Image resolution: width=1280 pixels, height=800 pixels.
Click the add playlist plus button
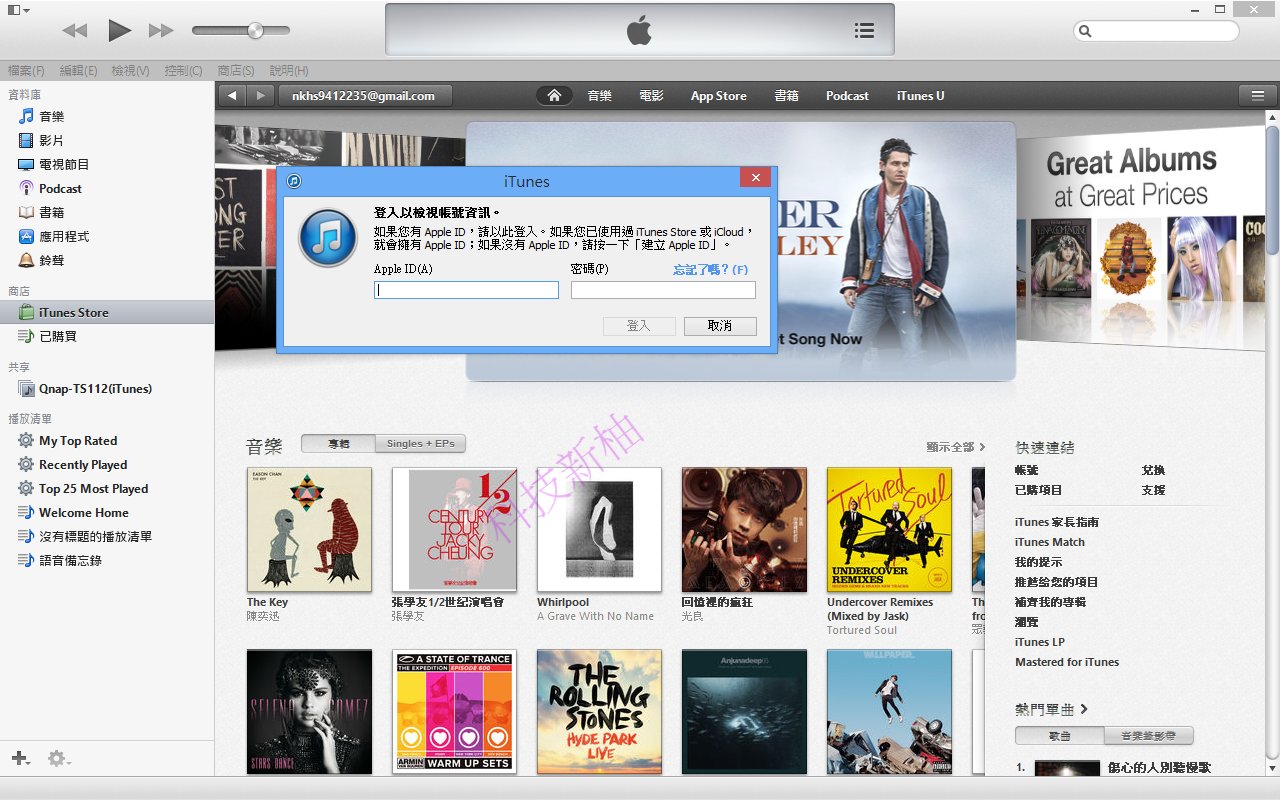coord(20,759)
